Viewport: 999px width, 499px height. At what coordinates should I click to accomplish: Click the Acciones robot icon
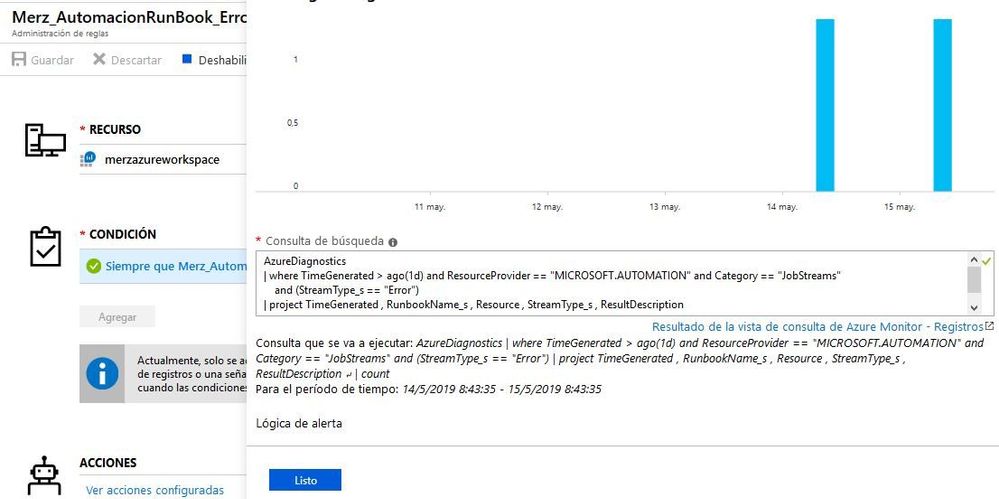[45, 476]
